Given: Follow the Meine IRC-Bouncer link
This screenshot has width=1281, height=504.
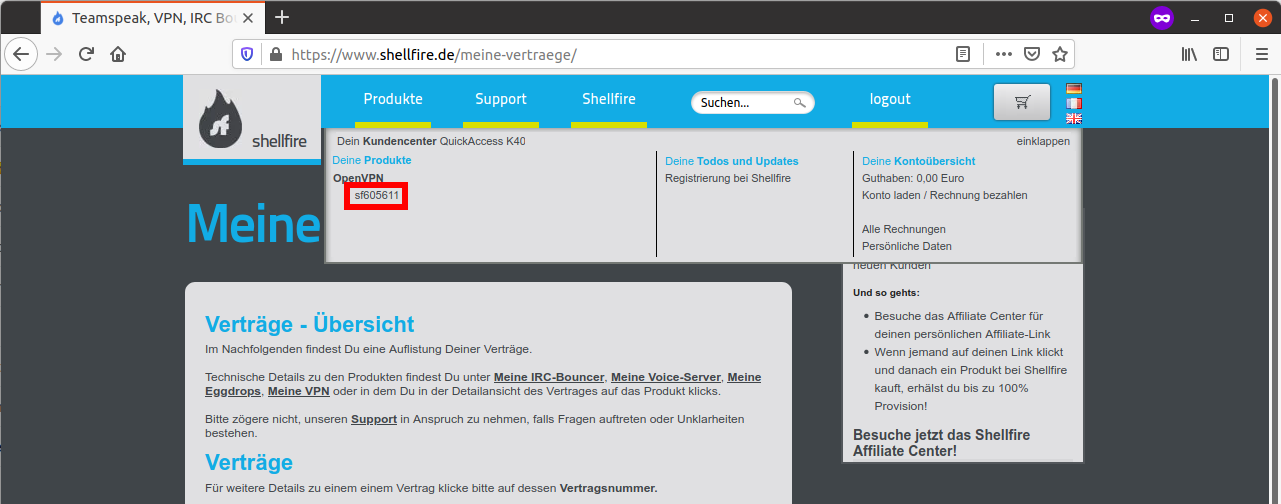Looking at the screenshot, I should coord(549,377).
